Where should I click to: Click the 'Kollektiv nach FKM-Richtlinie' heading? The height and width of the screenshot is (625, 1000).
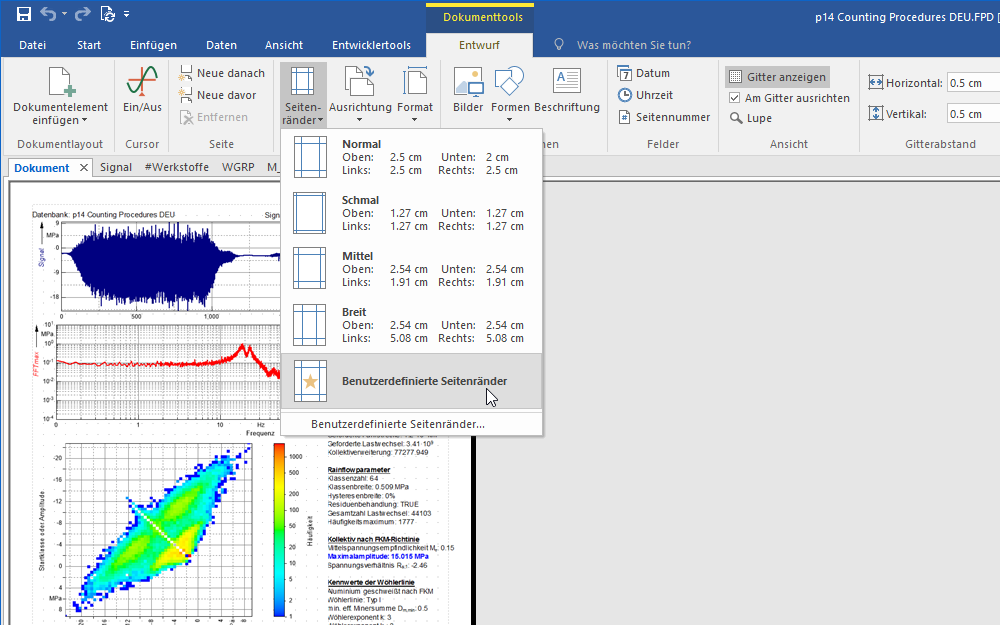[x=374, y=539]
